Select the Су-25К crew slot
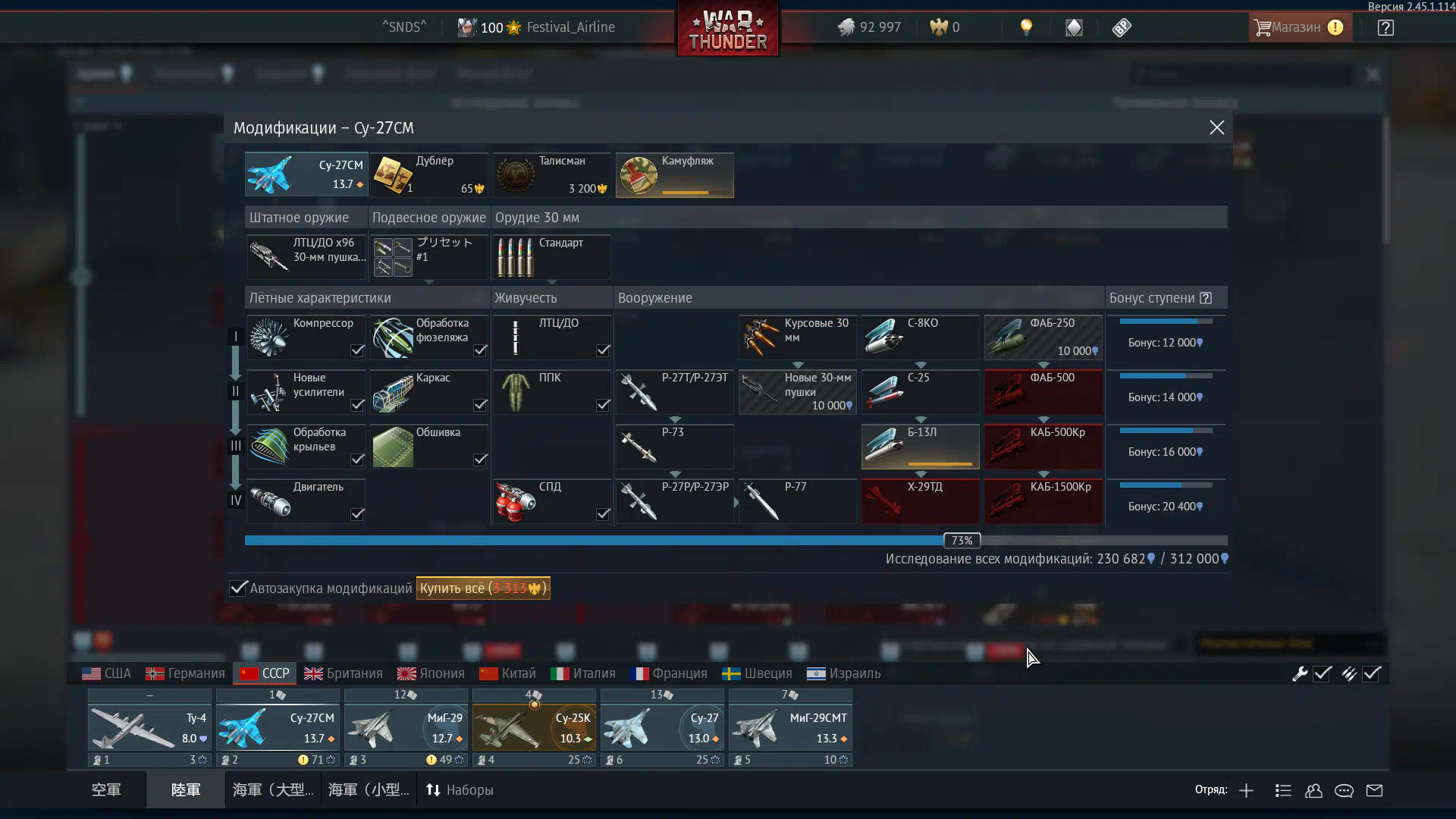Image resolution: width=1456 pixels, height=819 pixels. click(534, 727)
